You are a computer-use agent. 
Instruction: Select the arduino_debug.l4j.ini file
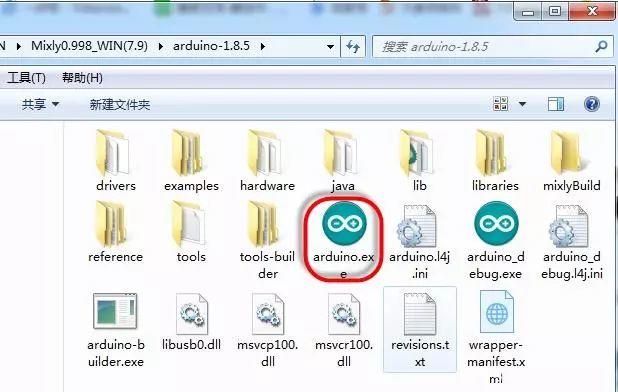[571, 241]
